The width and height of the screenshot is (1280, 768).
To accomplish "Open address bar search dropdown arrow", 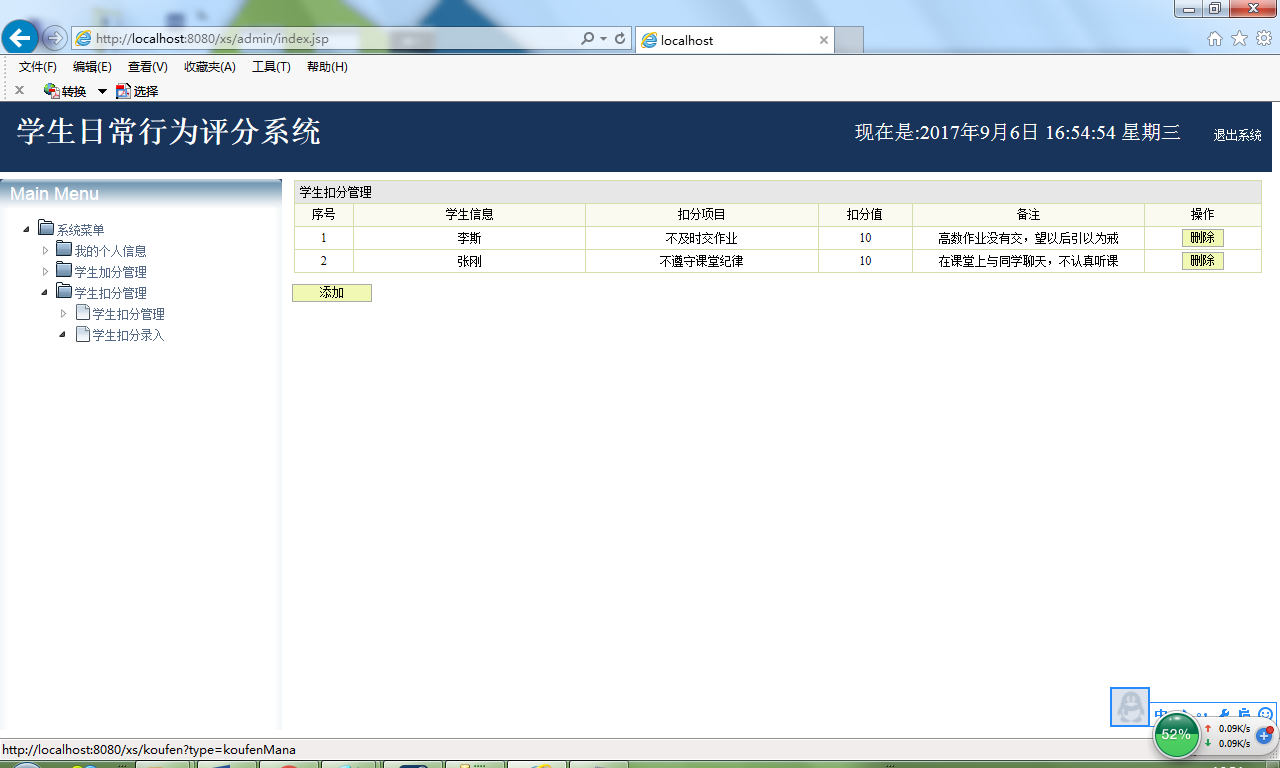I will pyautogui.click(x=604, y=39).
